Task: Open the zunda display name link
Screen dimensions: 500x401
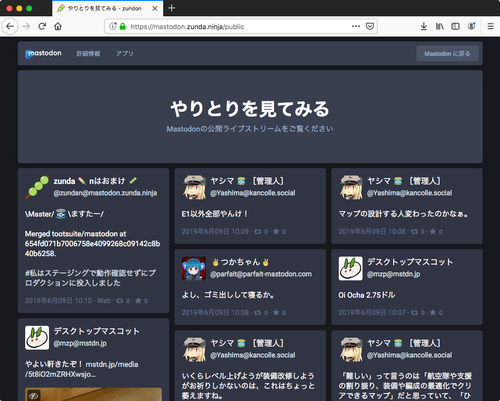Action: (95, 181)
